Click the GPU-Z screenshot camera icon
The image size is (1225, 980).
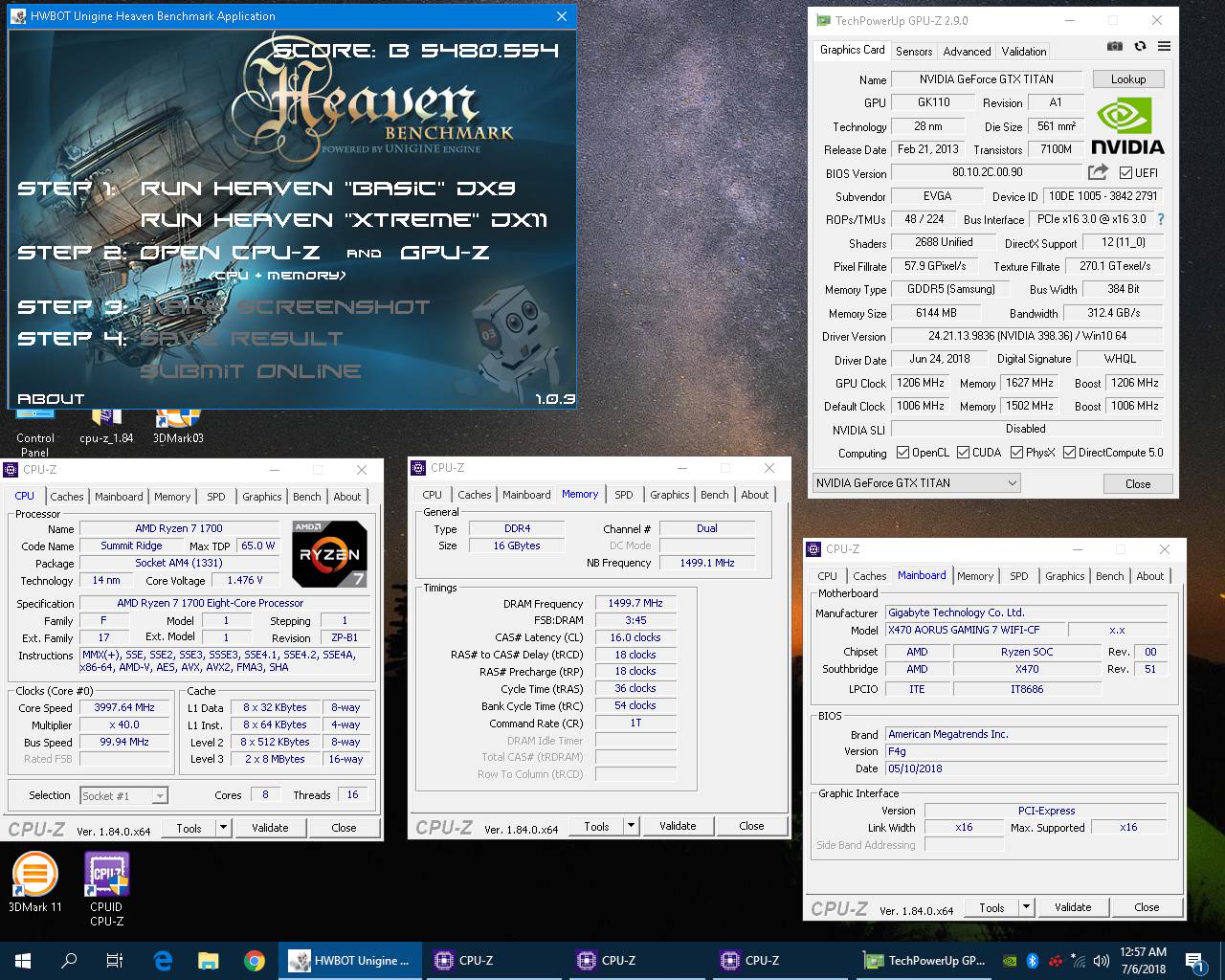pyautogui.click(x=1115, y=46)
